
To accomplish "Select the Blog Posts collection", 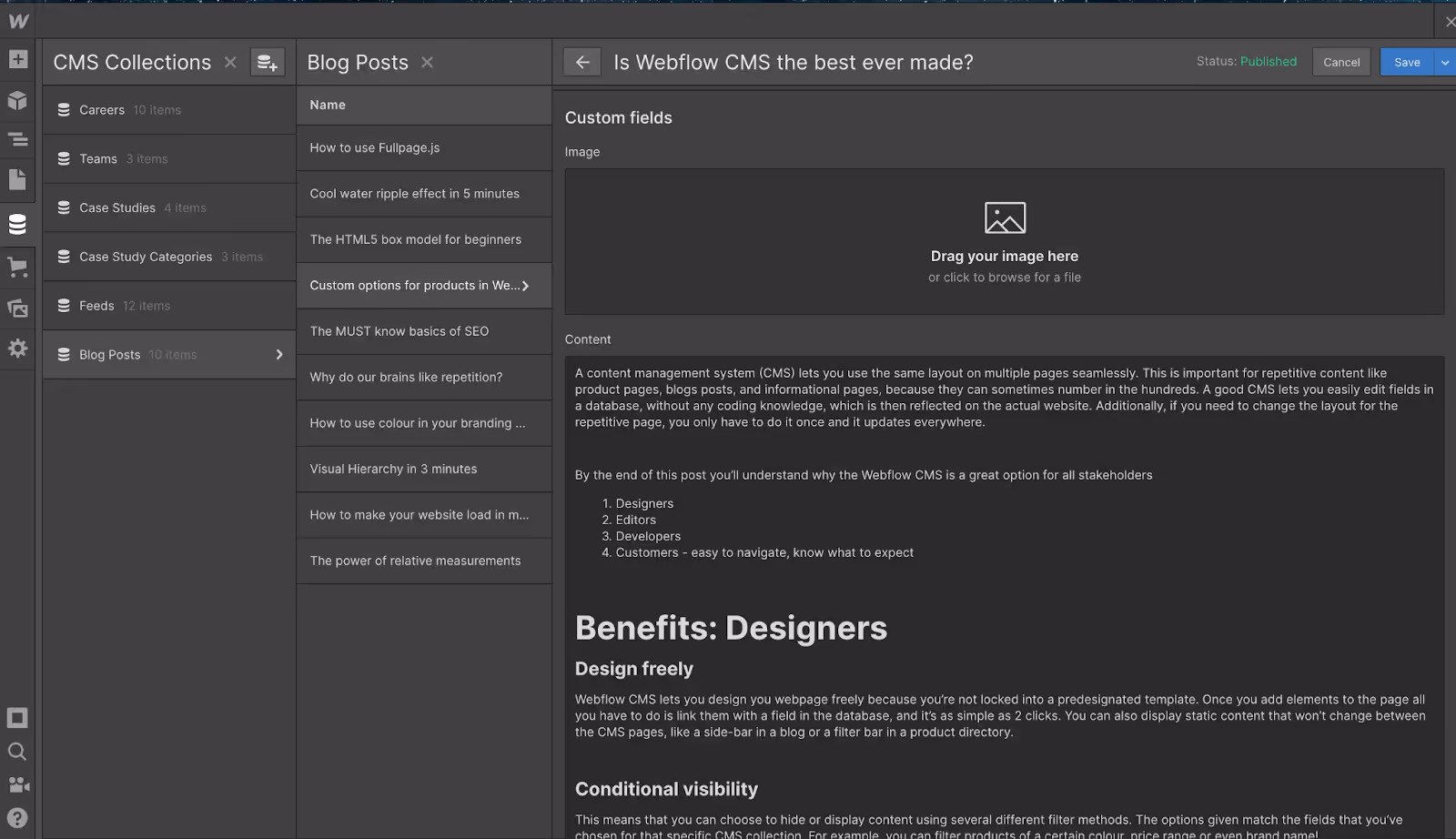I will point(169,355).
